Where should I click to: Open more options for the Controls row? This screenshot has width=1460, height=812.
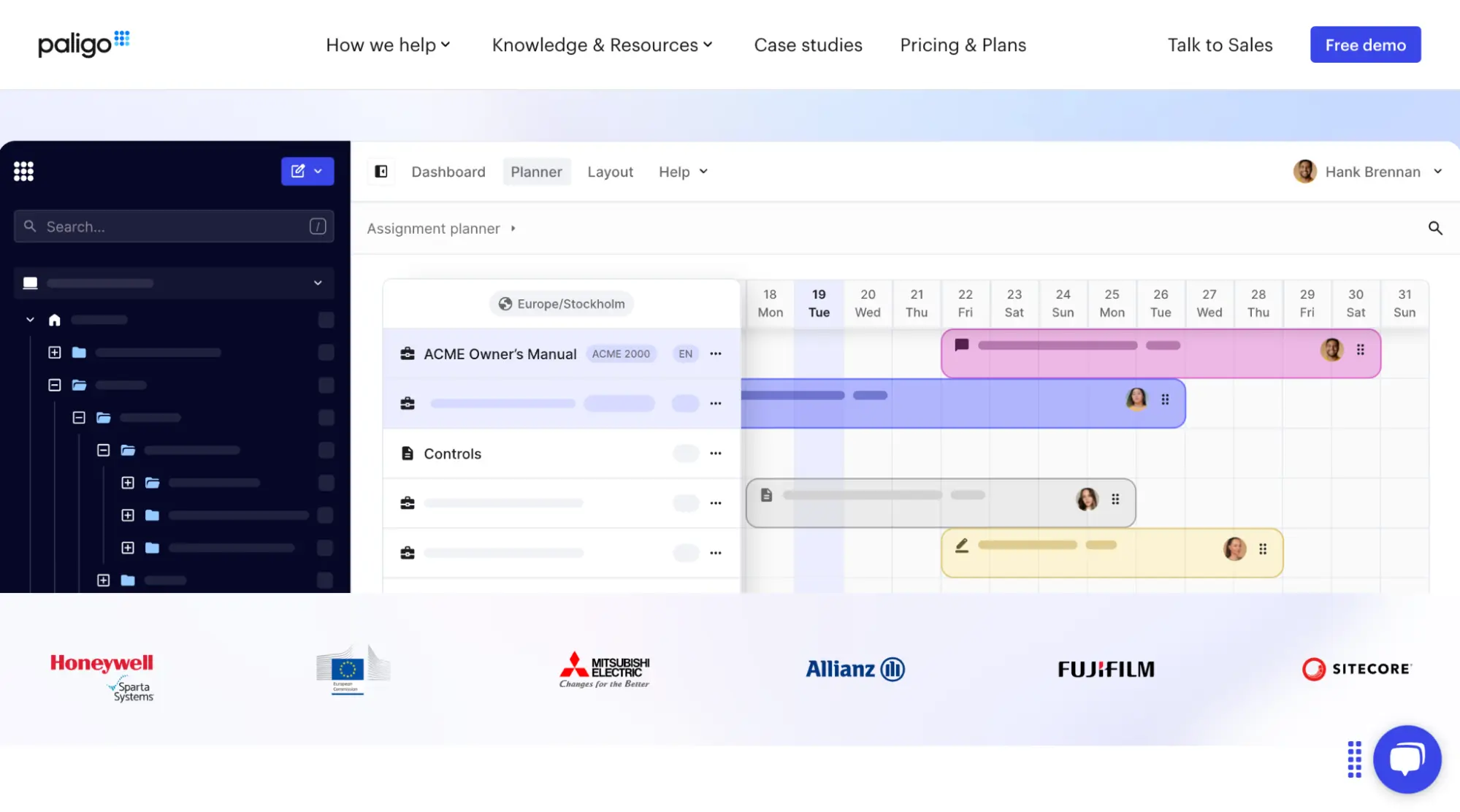pyautogui.click(x=716, y=453)
